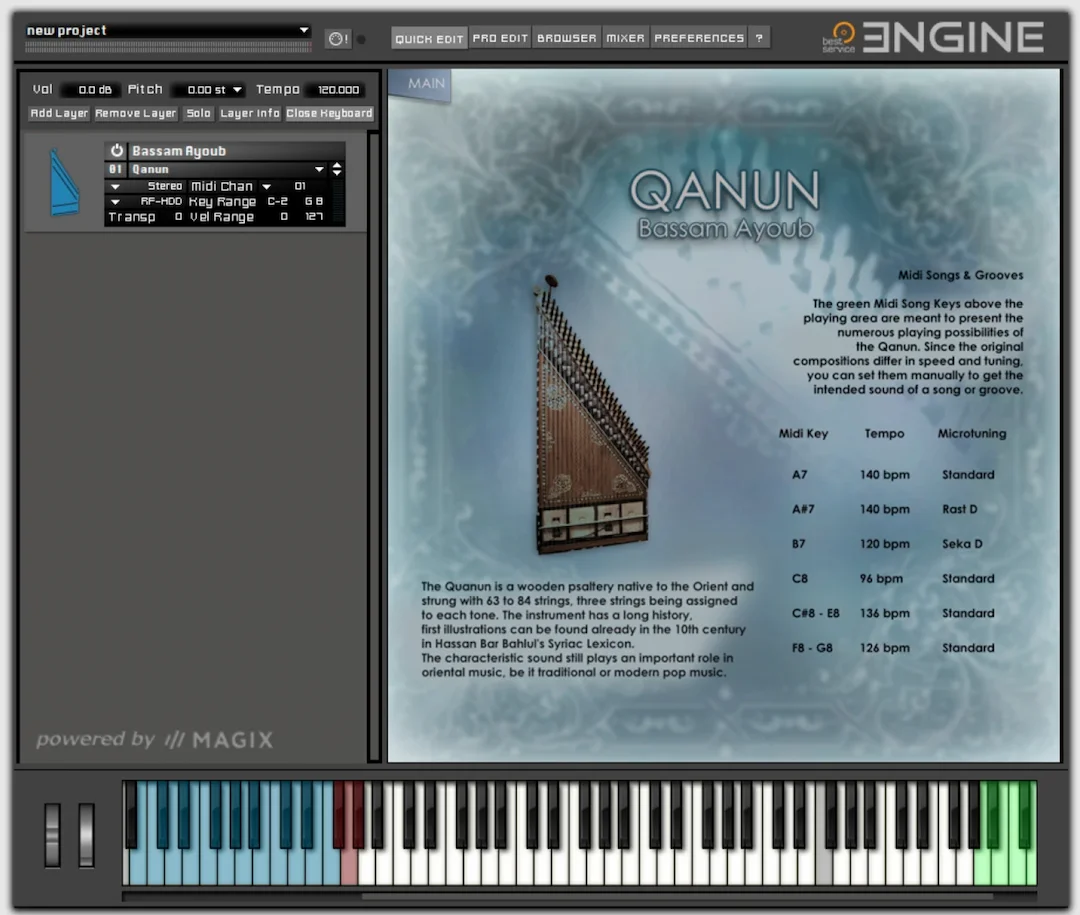Switch to the Quick Edit tab
The height and width of the screenshot is (915, 1080).
(x=429, y=39)
